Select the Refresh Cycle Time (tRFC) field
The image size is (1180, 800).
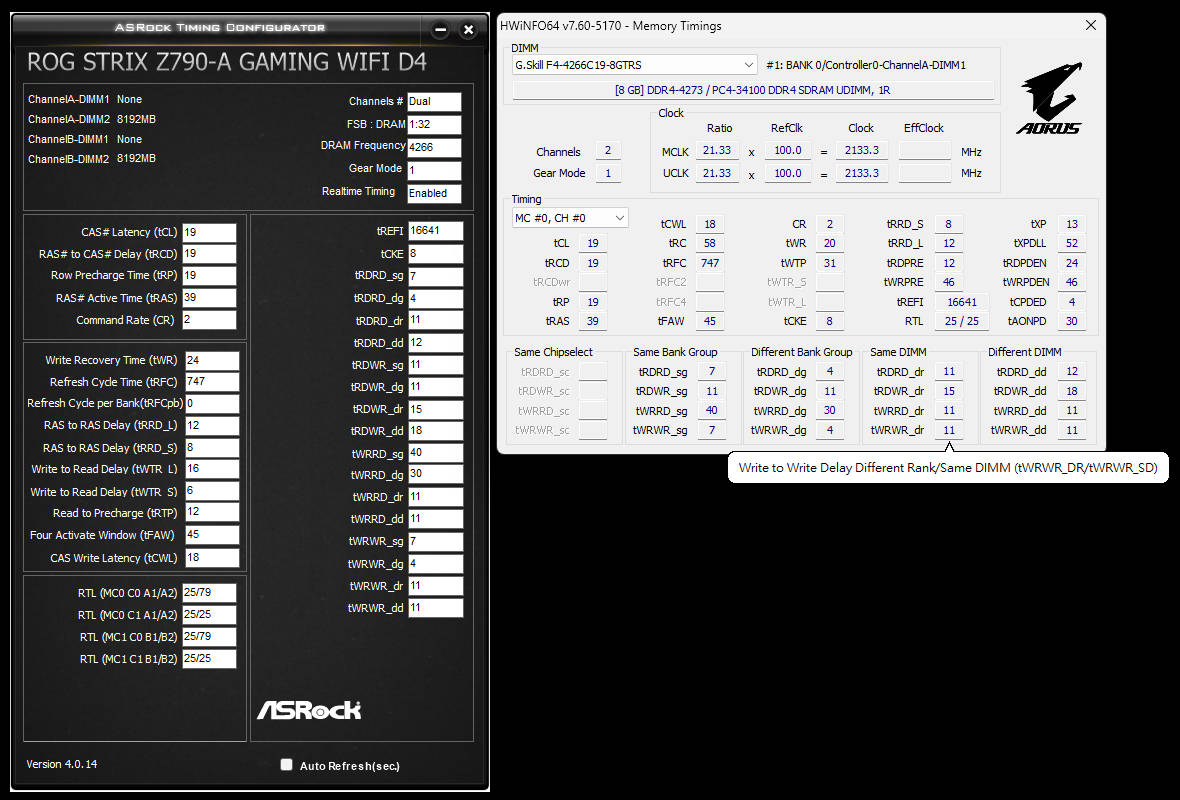click(211, 382)
